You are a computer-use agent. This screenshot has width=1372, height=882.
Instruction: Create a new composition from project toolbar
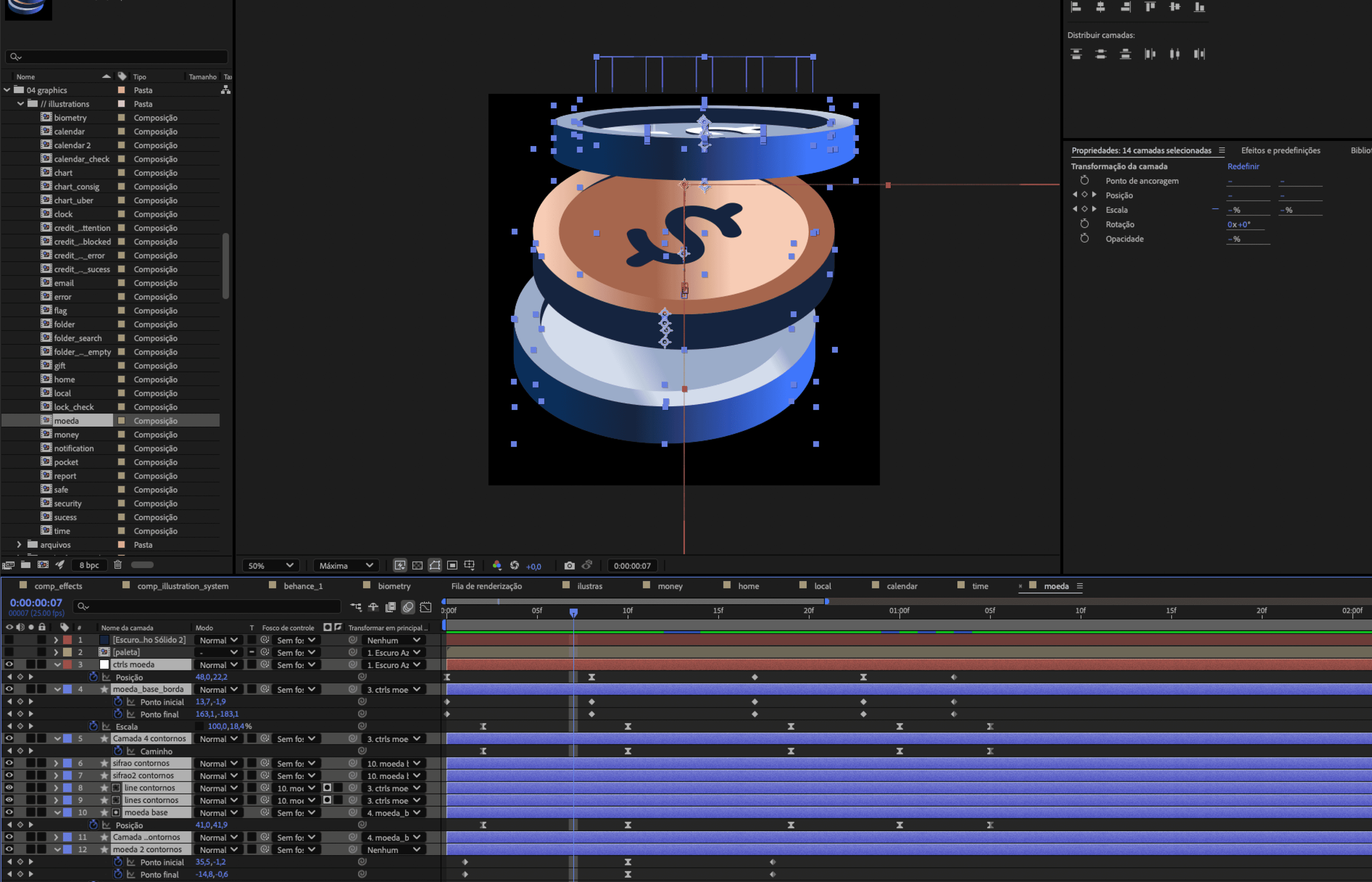tap(43, 565)
